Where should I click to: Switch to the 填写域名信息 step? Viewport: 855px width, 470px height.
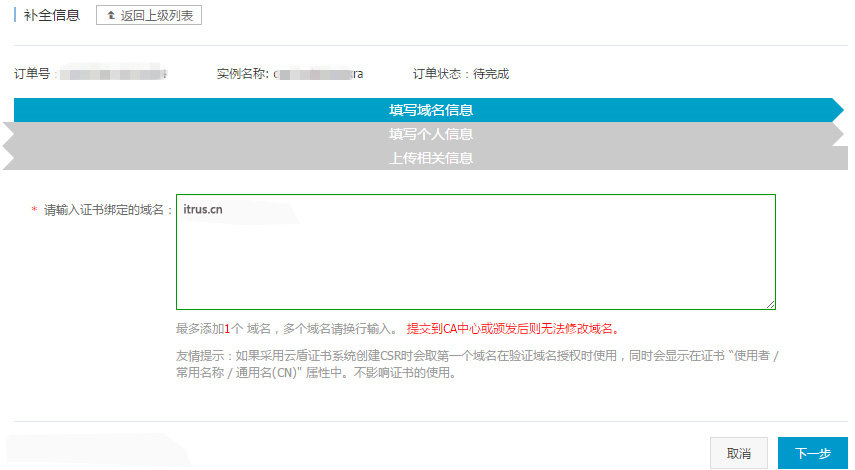[x=430, y=110]
